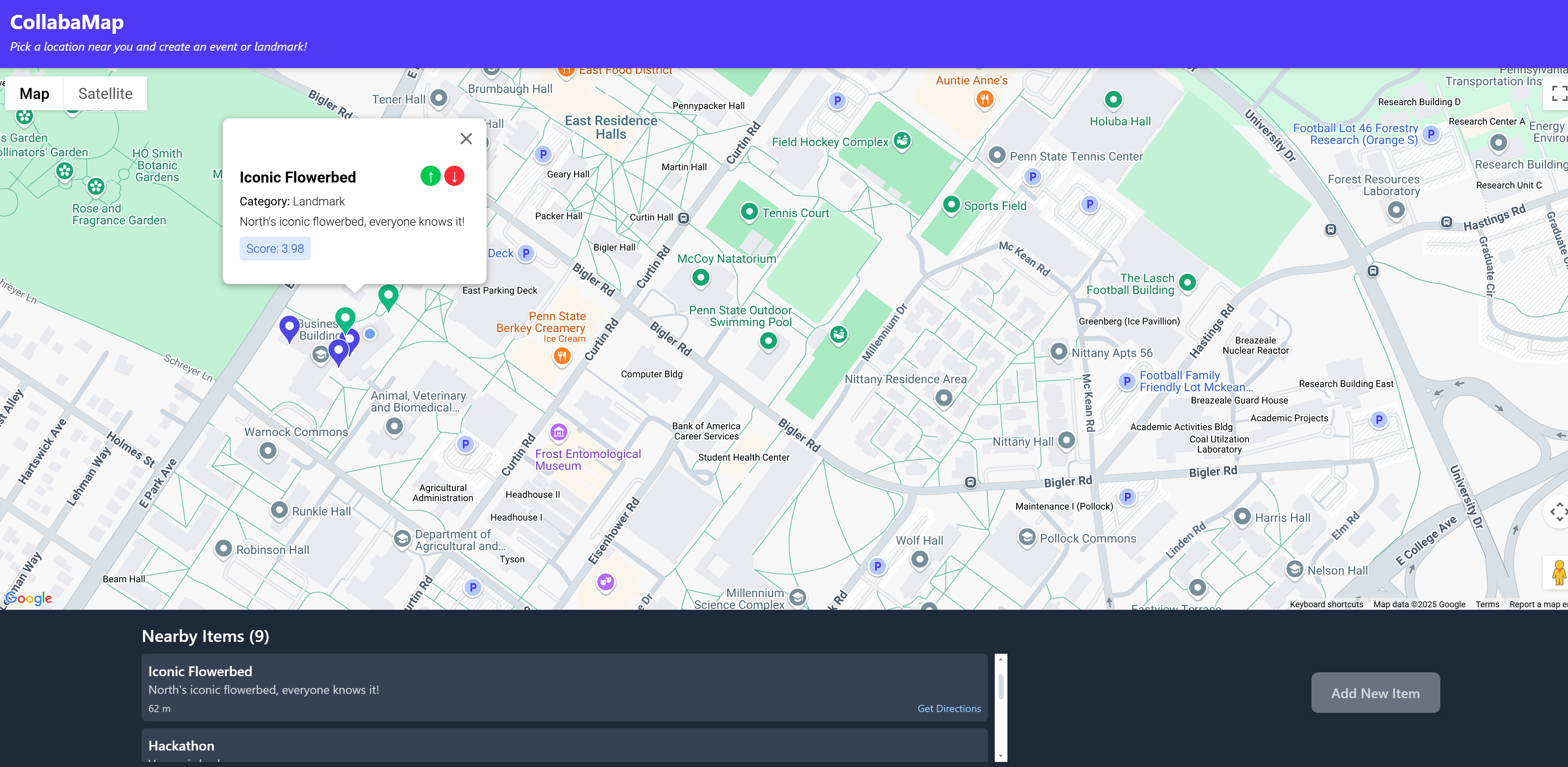Click the Pegman Street View icon

pos(1558,572)
